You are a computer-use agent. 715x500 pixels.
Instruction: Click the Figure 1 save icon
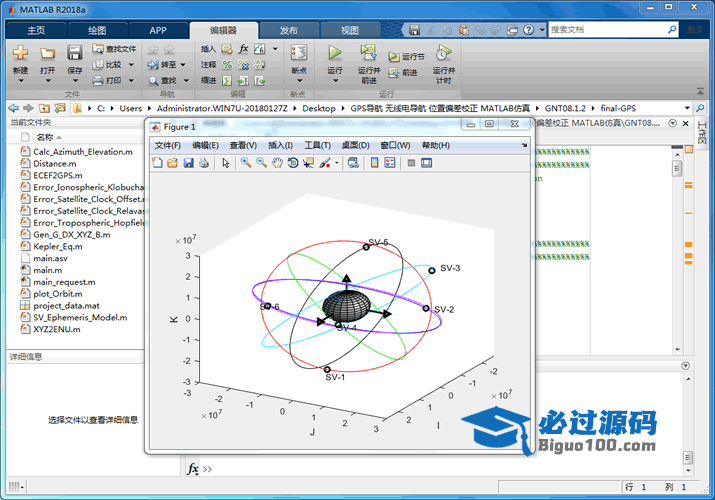click(x=188, y=163)
